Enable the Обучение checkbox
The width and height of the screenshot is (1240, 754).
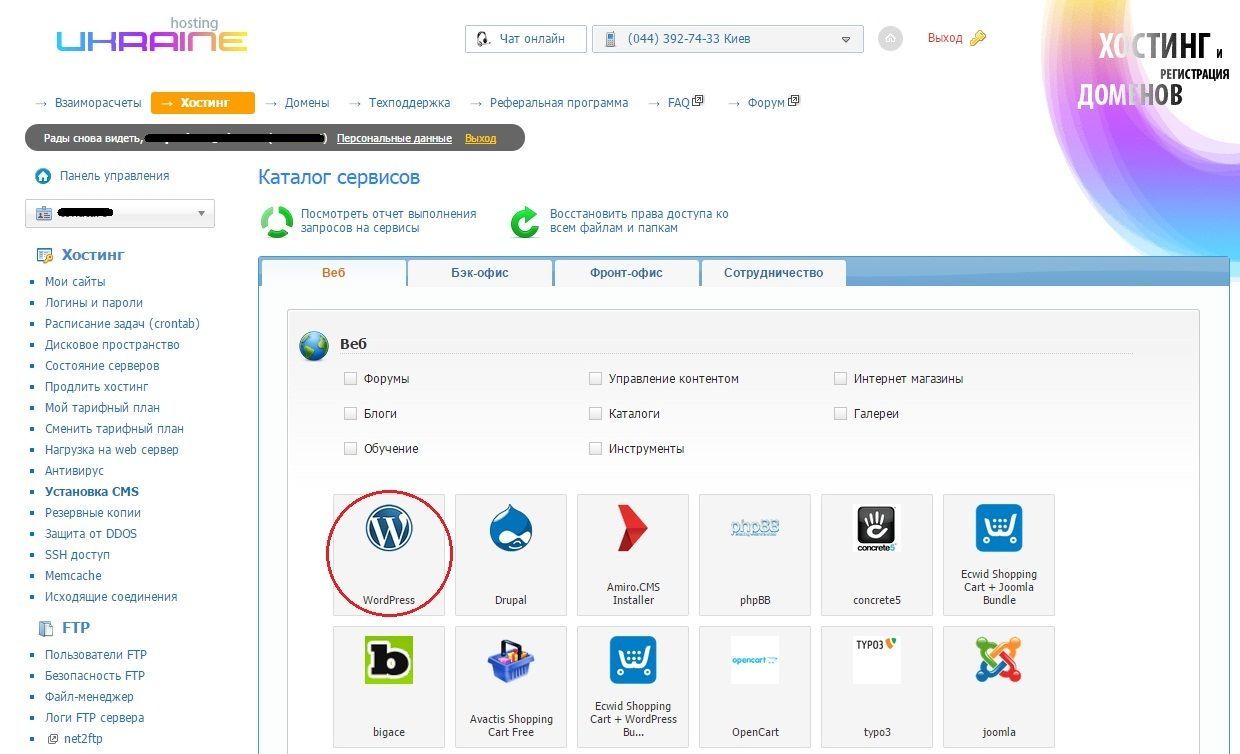350,448
